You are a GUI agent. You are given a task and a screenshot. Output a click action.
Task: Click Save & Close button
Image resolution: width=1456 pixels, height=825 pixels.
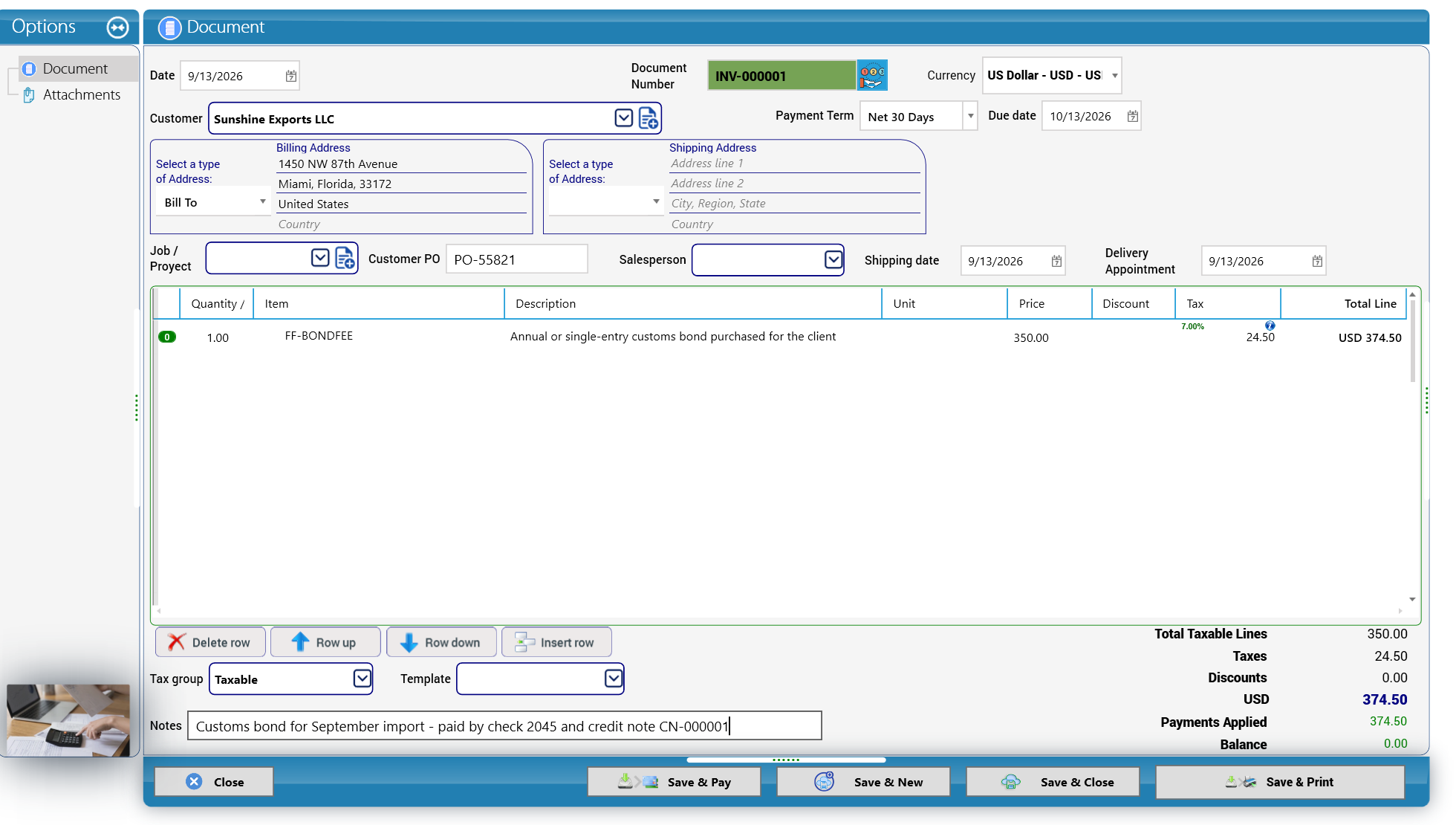pos(1053,782)
